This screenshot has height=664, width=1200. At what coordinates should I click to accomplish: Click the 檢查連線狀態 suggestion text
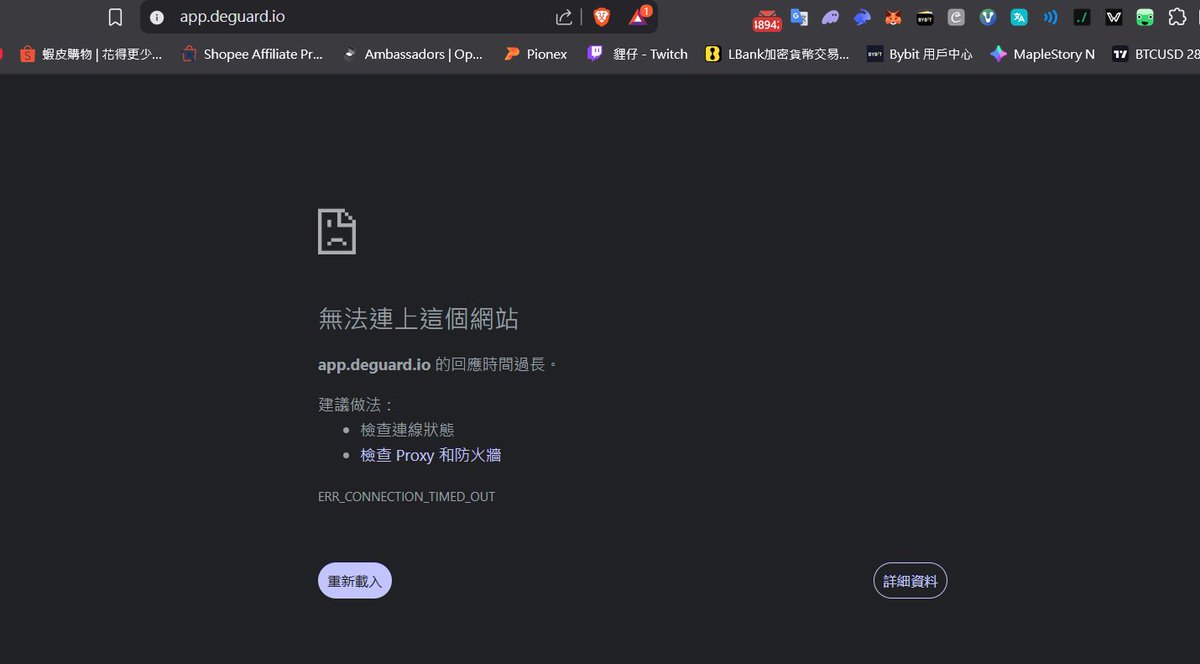(407, 429)
